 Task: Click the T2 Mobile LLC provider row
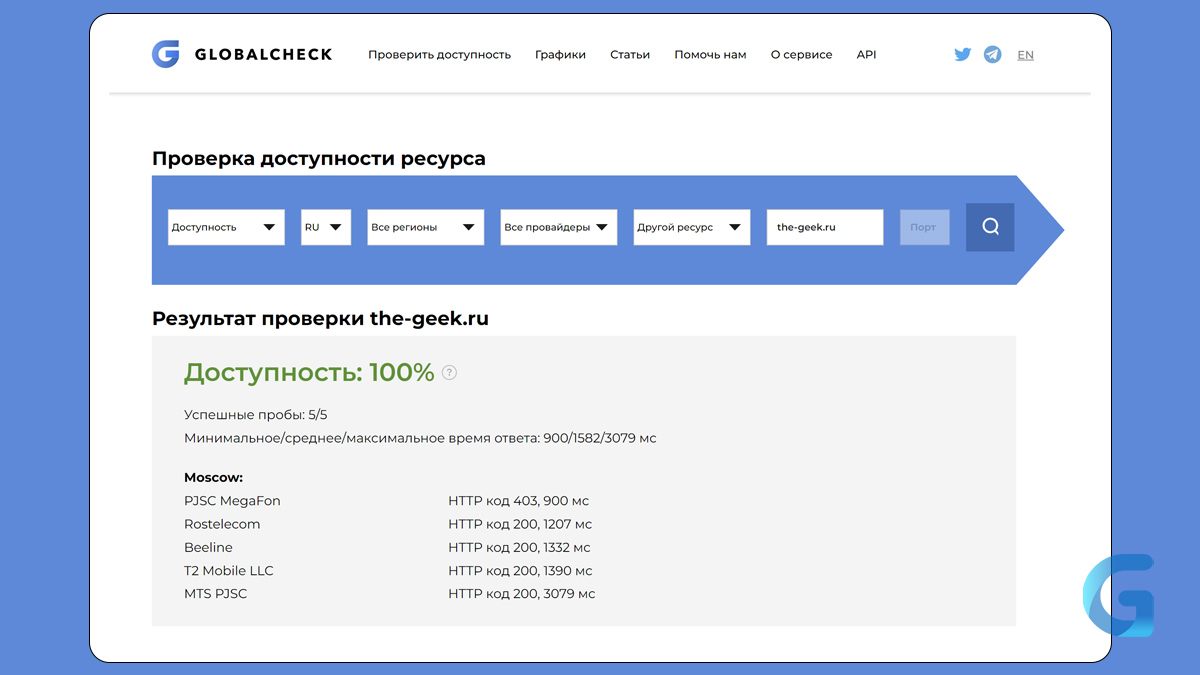pos(229,570)
